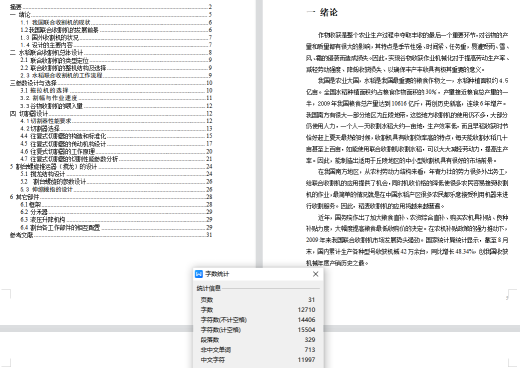Click the WPS icon in 字数统计 title bar

(199, 274)
